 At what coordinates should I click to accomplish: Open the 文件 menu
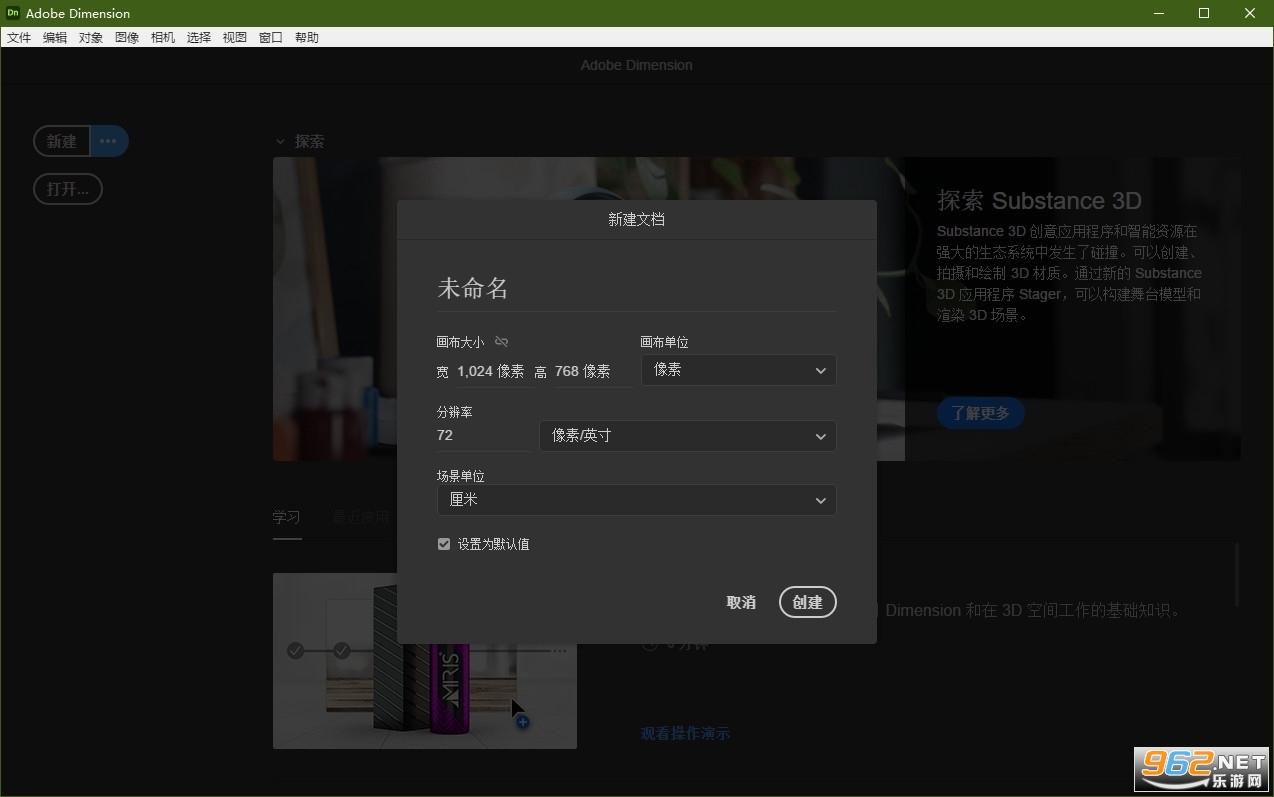pyautogui.click(x=19, y=38)
